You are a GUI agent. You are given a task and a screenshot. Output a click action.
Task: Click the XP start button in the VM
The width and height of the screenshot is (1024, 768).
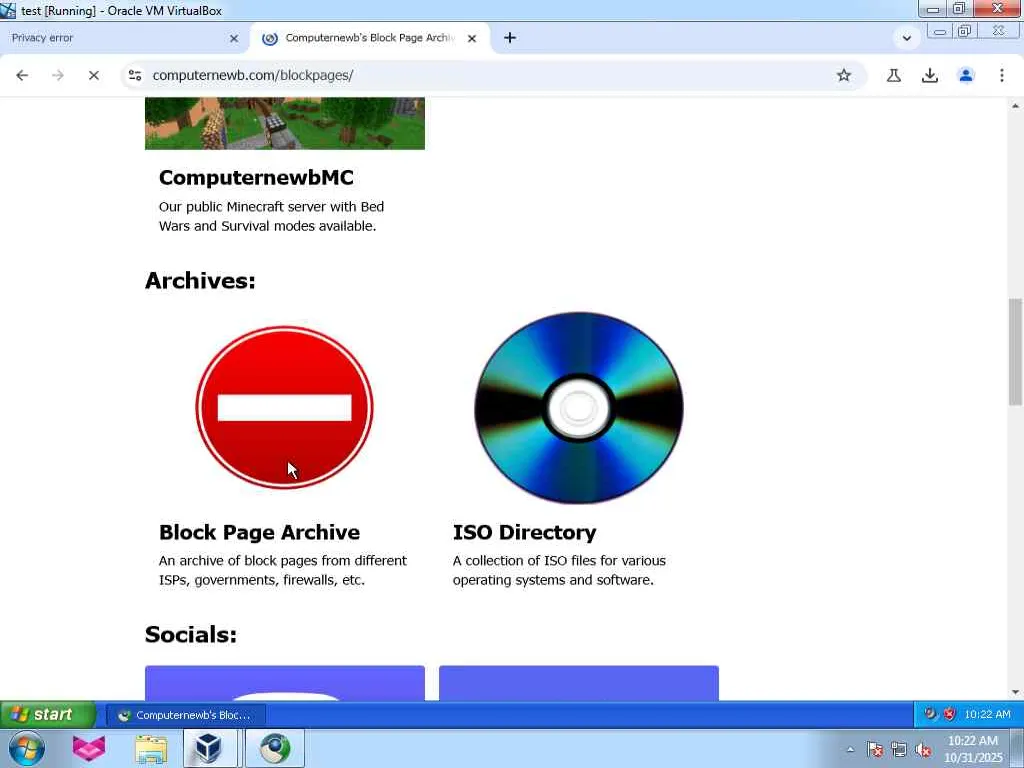48,714
